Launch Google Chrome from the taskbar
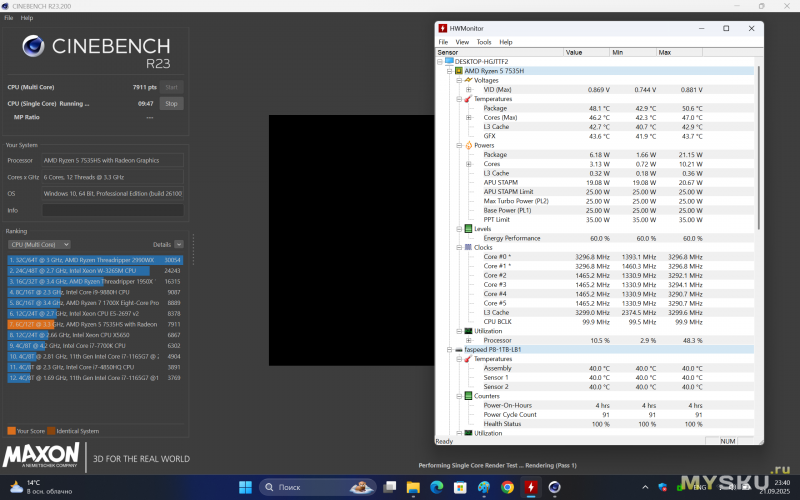The image size is (800, 500). click(x=507, y=487)
